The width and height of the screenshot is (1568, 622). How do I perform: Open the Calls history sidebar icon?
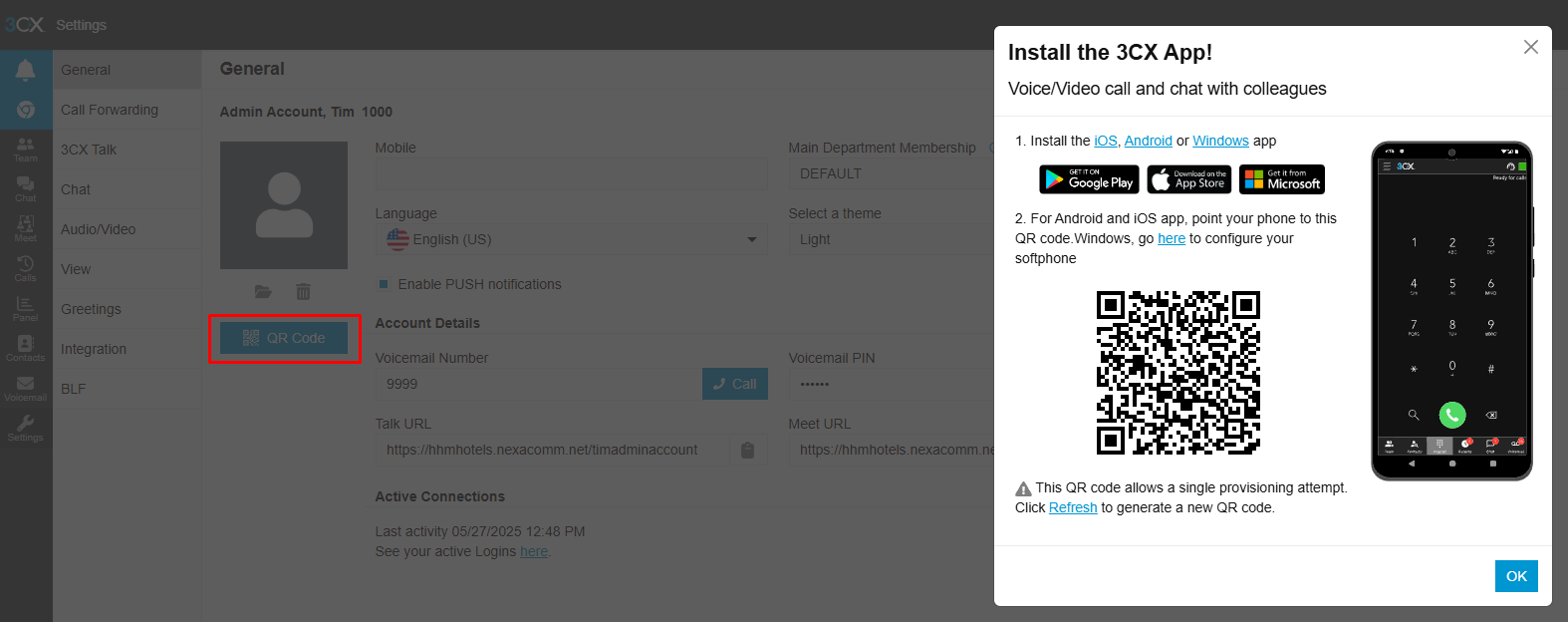point(26,268)
